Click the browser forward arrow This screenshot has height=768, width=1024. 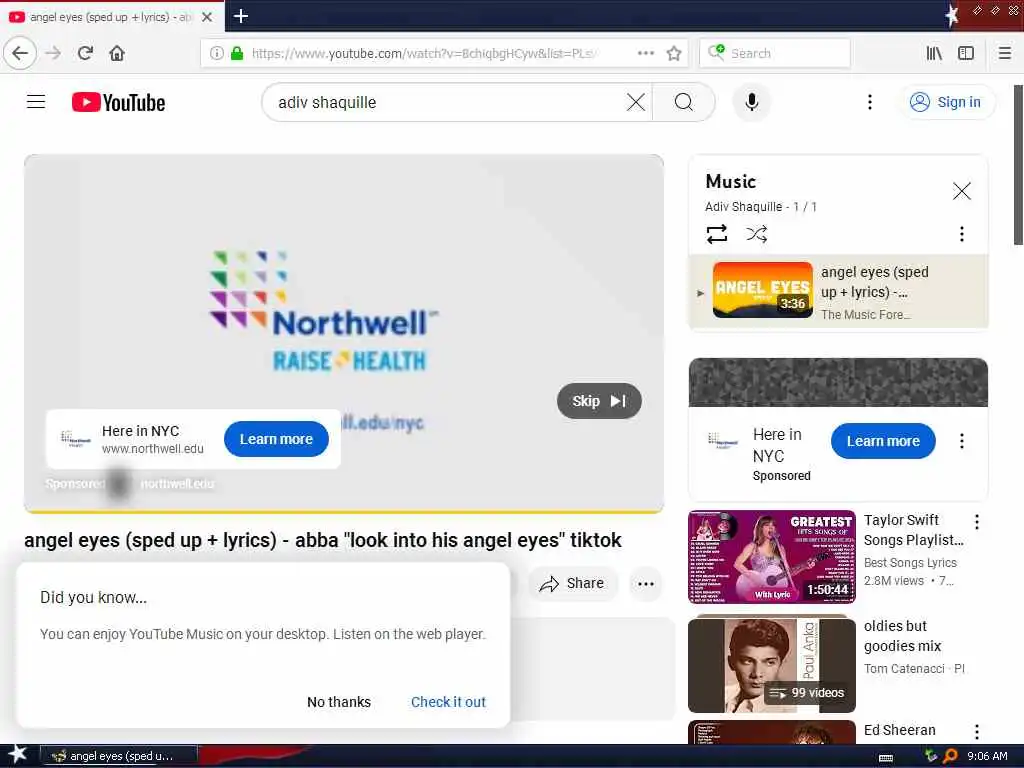pyautogui.click(x=54, y=53)
